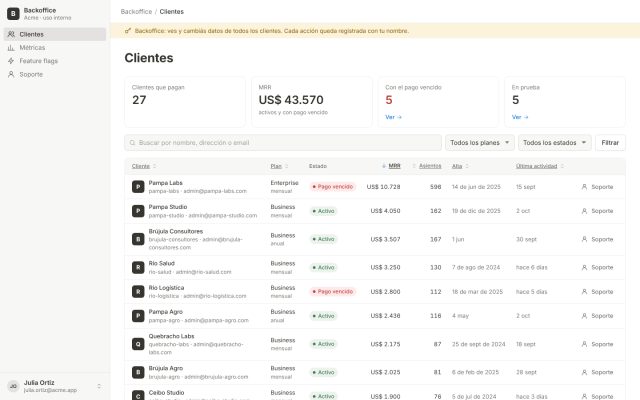Click Soporte for Pampa Agro row
This screenshot has width=640, height=400.
[x=598, y=316]
